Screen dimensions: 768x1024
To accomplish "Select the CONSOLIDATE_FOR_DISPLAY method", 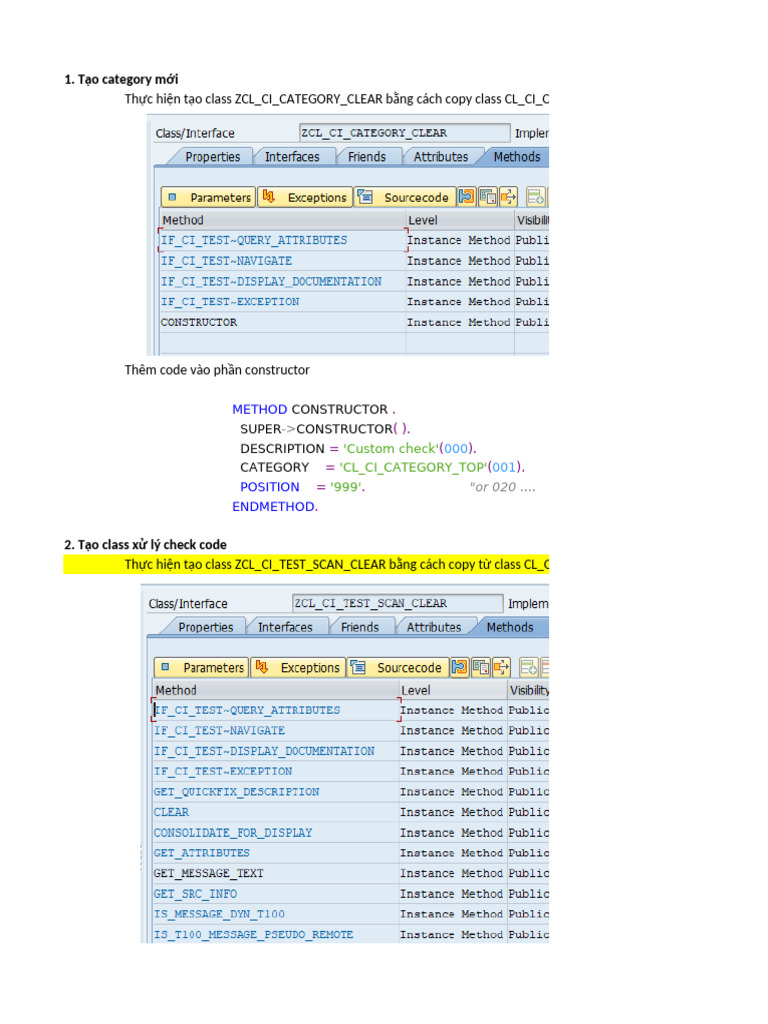I will [x=232, y=833].
